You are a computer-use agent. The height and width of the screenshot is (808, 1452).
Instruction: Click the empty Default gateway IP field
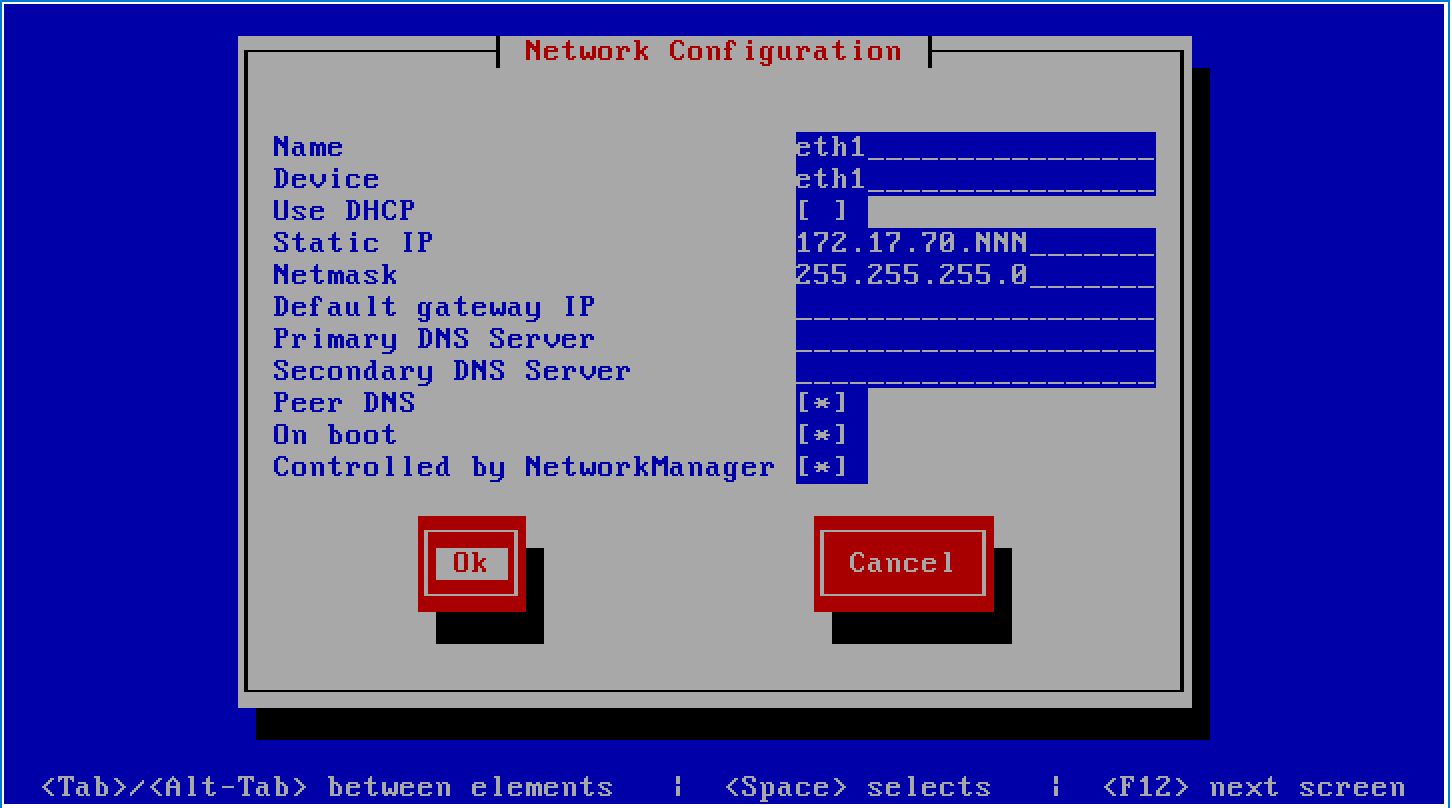coord(976,307)
